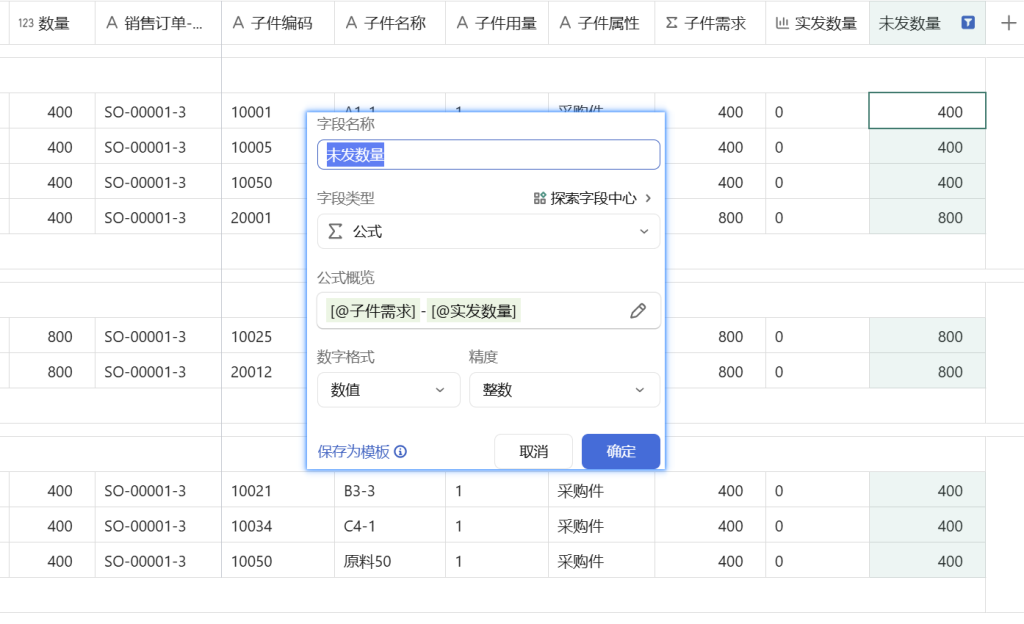
Task: Click the B3-3 name cell
Action: [390, 490]
